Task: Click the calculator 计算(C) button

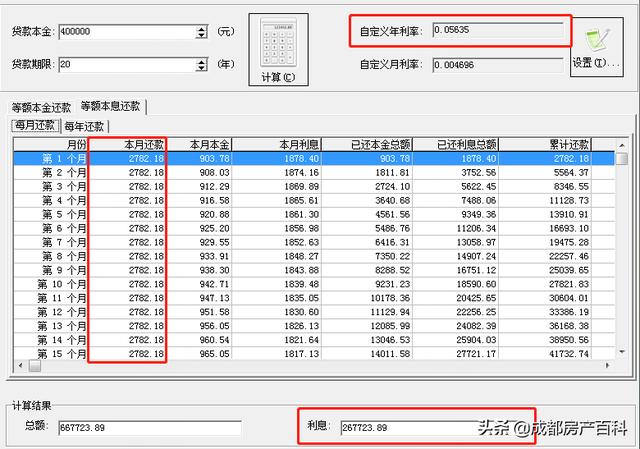Action: [278, 49]
